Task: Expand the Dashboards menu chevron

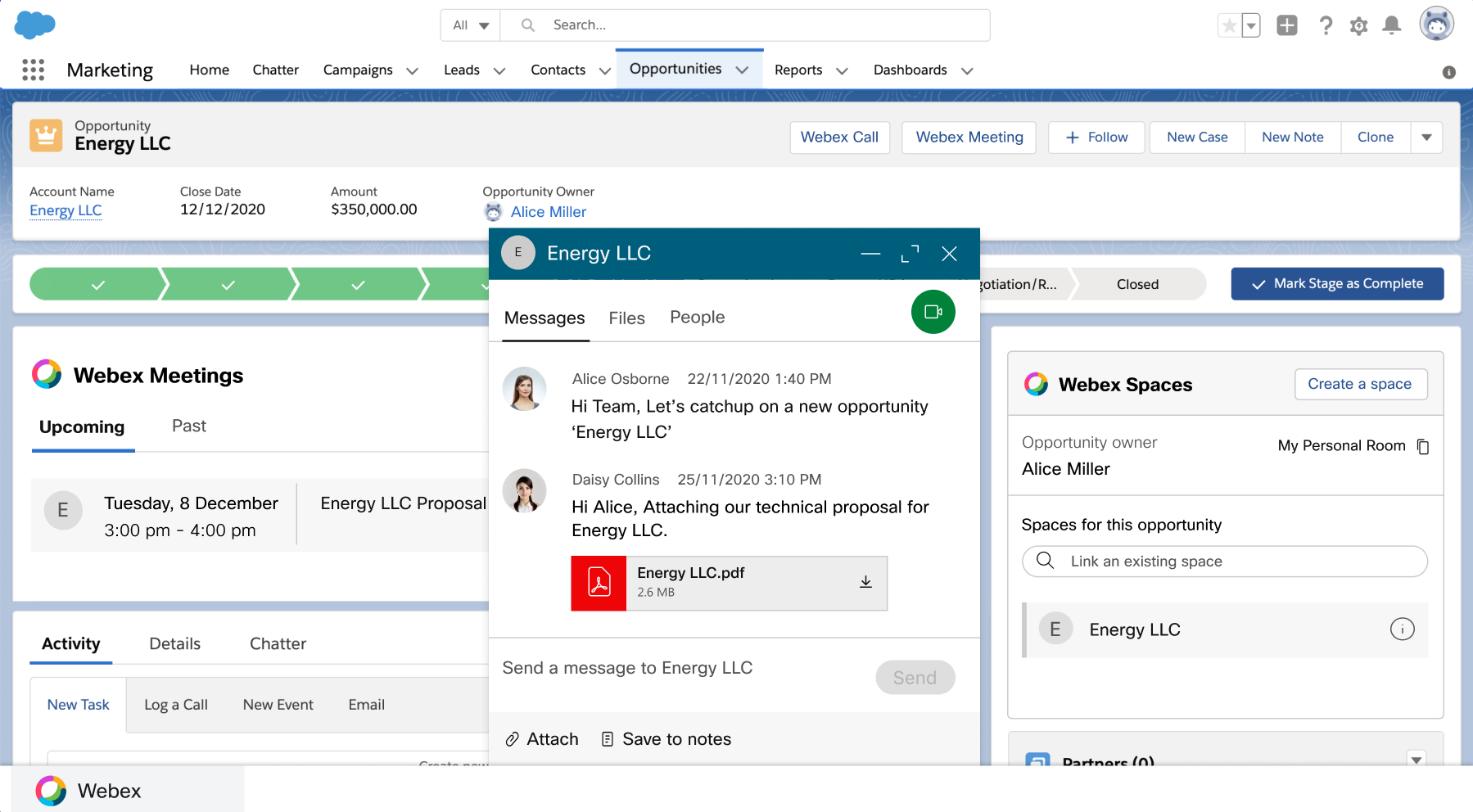Action: [967, 71]
